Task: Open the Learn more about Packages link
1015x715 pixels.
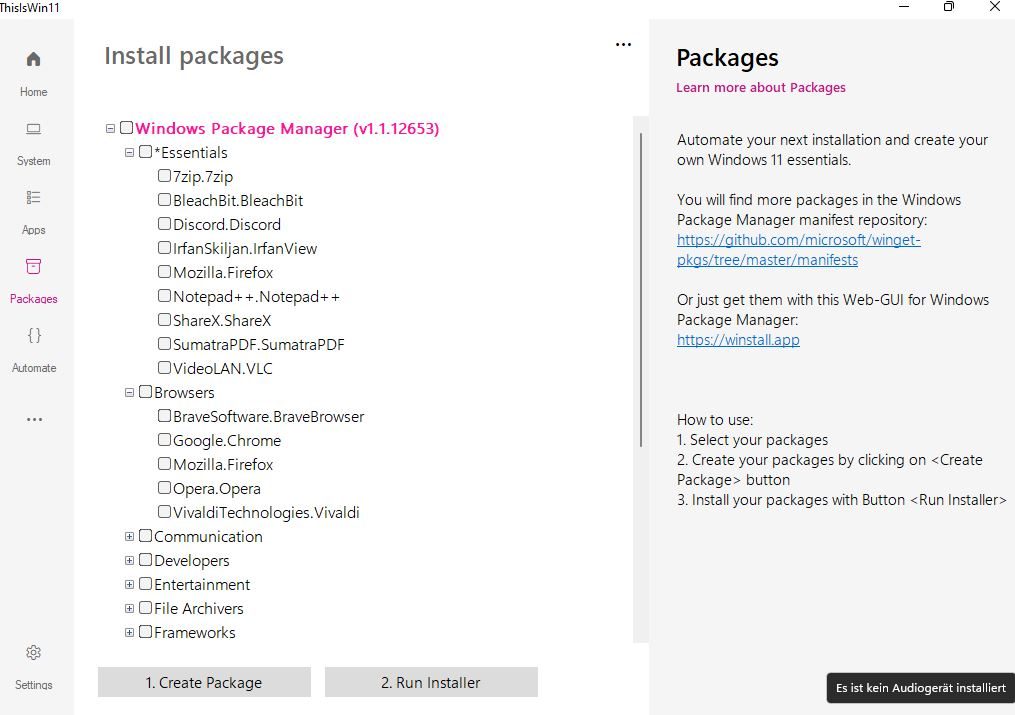Action: (760, 88)
